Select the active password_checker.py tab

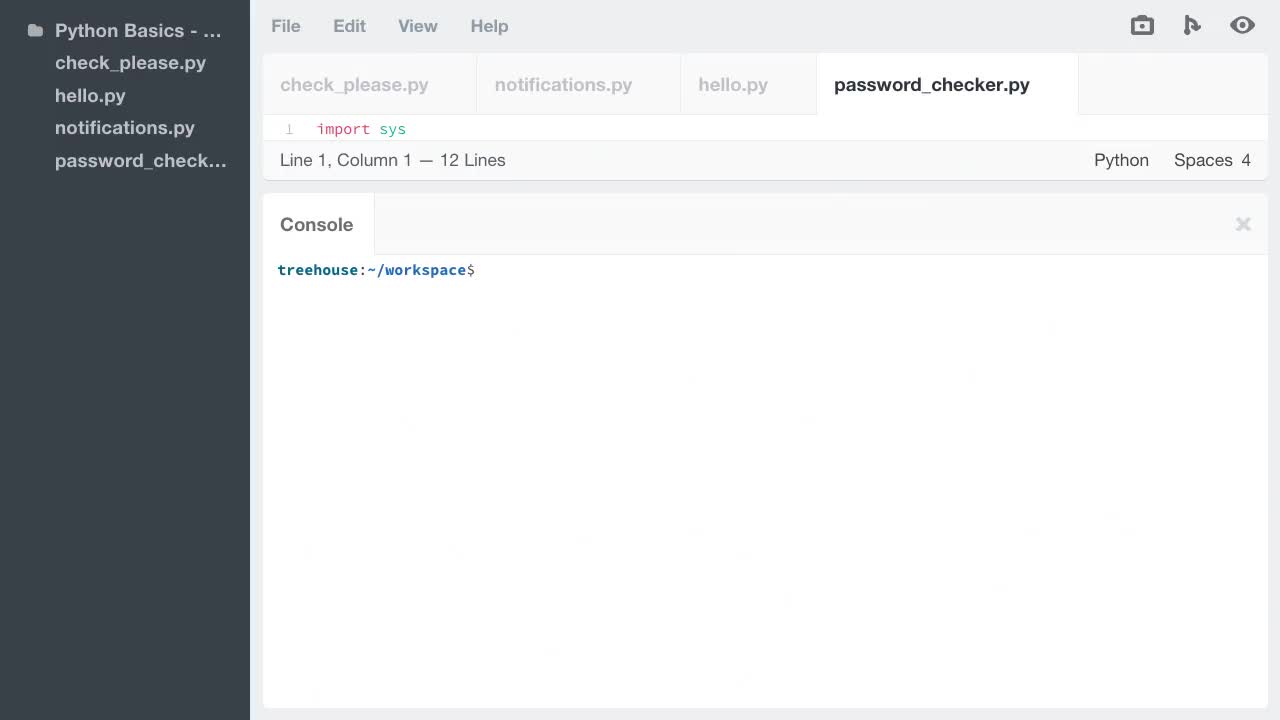(x=931, y=85)
